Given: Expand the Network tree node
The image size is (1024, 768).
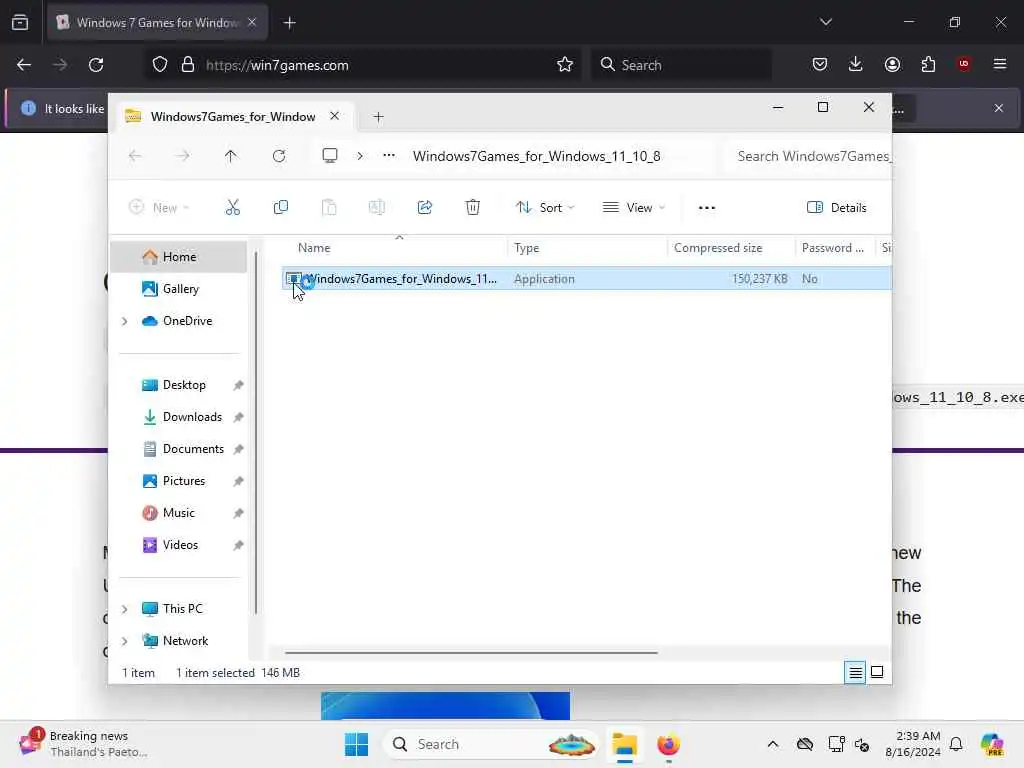Looking at the screenshot, I should point(125,641).
